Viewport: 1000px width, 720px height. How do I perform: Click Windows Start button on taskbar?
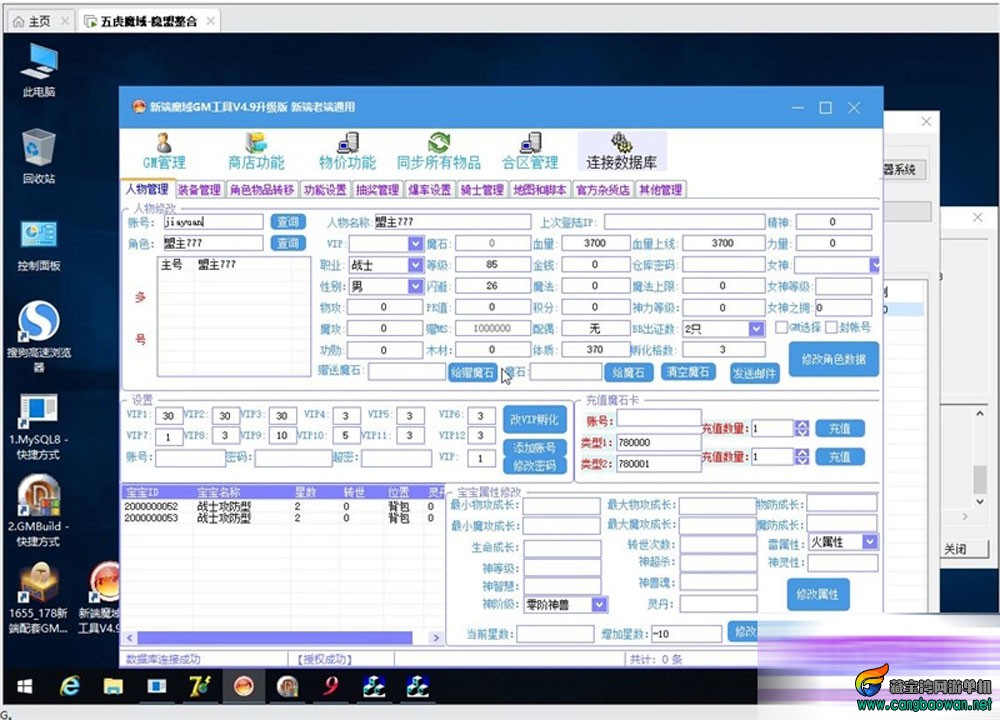23,686
